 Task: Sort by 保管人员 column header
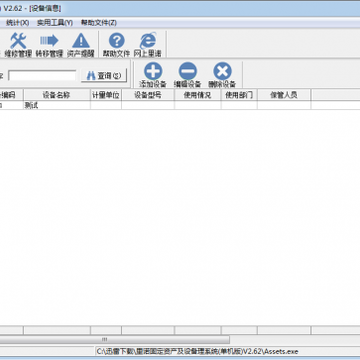tap(284, 95)
